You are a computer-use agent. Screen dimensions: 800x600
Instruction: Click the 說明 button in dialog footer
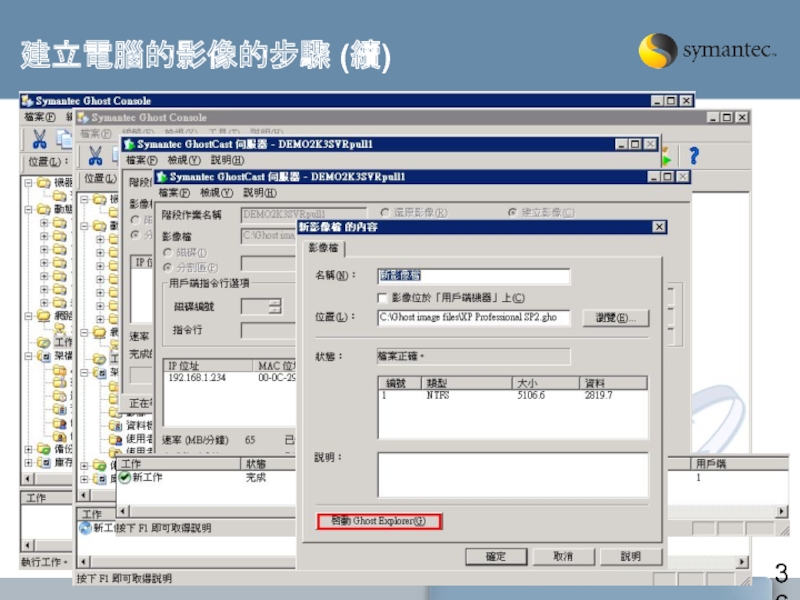(x=631, y=556)
